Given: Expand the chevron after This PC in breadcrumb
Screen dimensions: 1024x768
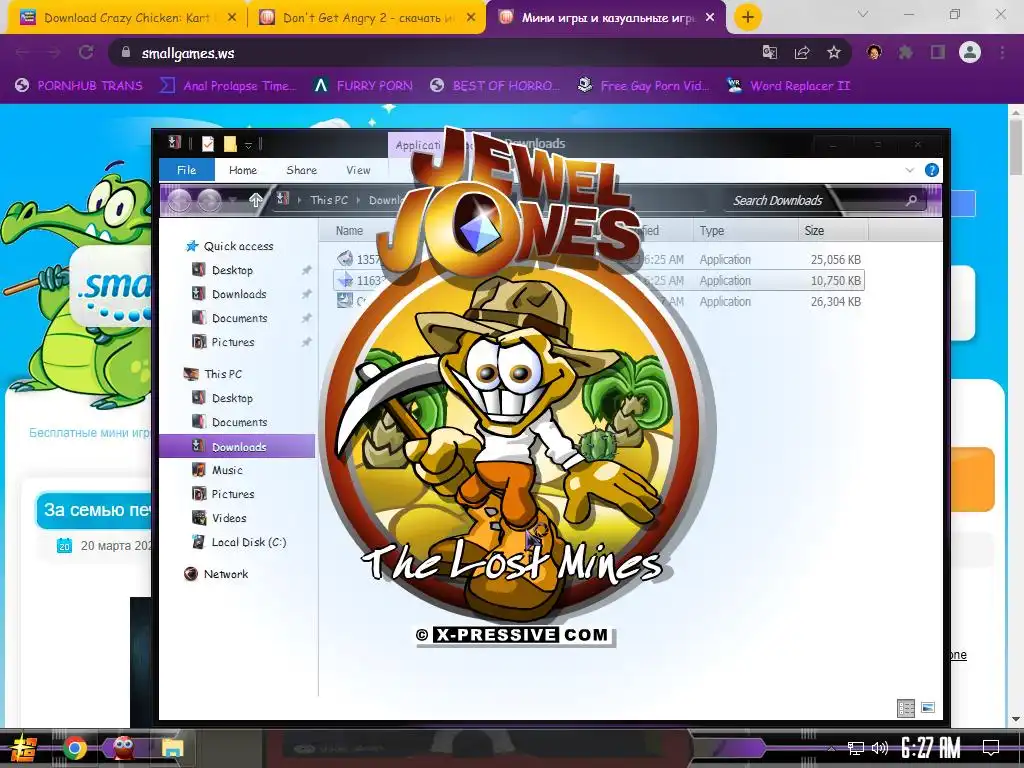Looking at the screenshot, I should coord(359,200).
